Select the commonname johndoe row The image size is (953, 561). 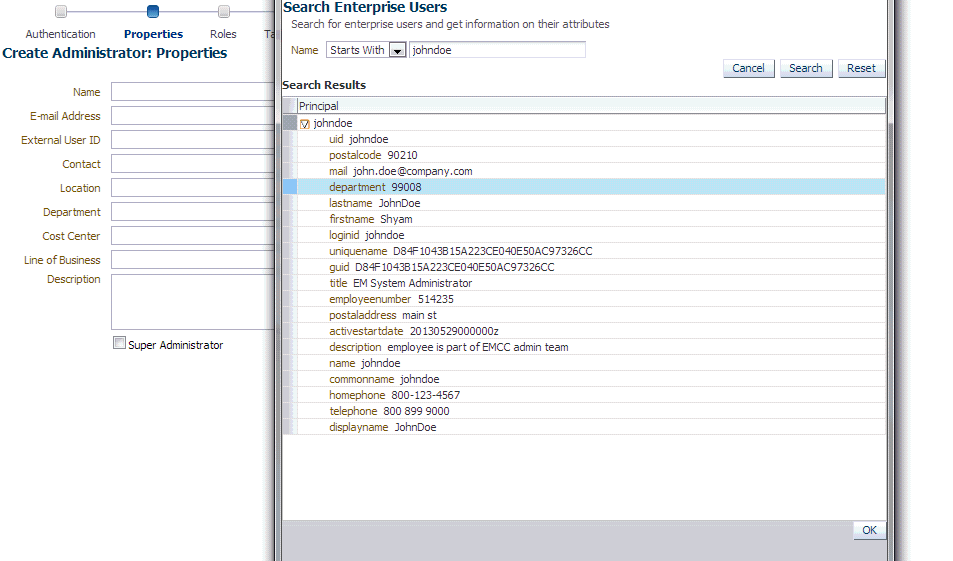click(591, 379)
